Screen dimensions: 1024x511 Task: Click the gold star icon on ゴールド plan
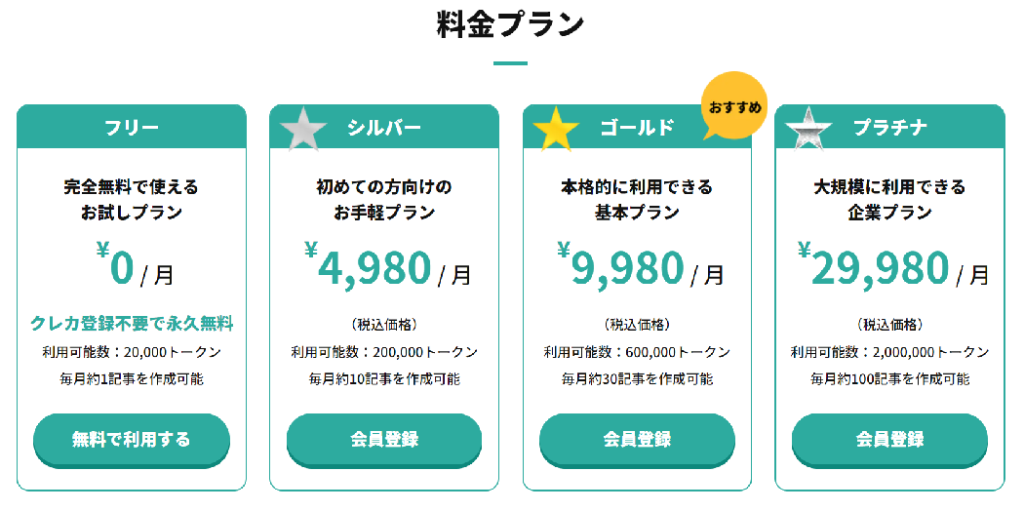coord(556,129)
